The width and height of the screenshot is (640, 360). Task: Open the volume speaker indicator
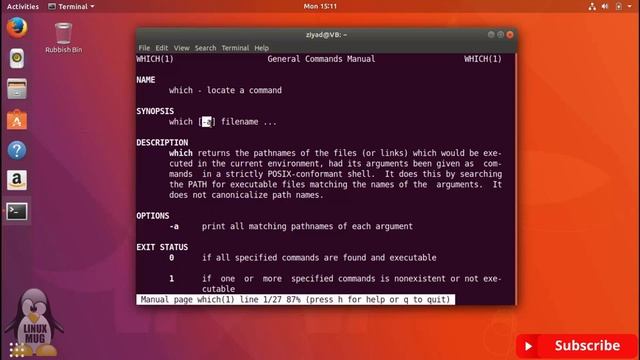coord(605,7)
